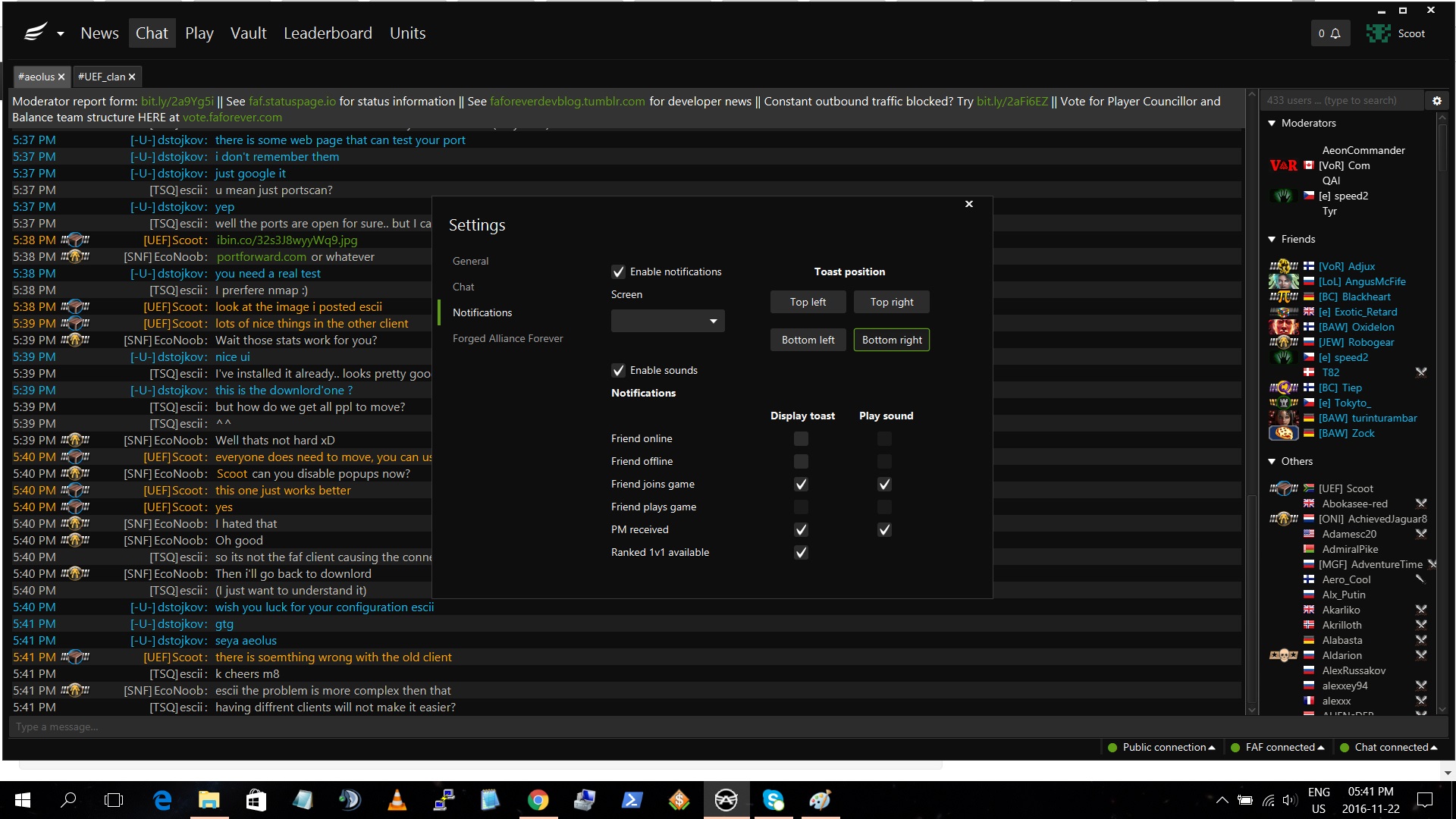Screen dimensions: 1456x819
Task: Set toast position to Bottom left
Action: tap(808, 340)
